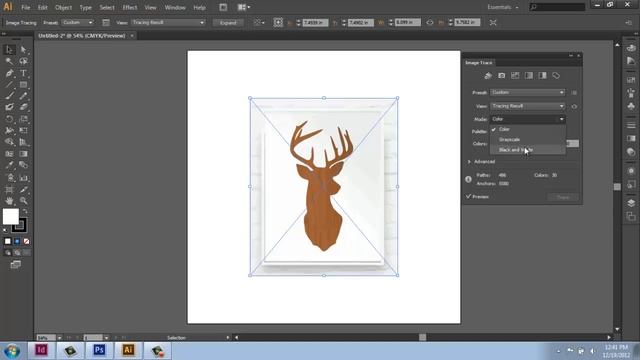
Task: Open the Essentials workspace switcher
Action: [x=503, y=7]
